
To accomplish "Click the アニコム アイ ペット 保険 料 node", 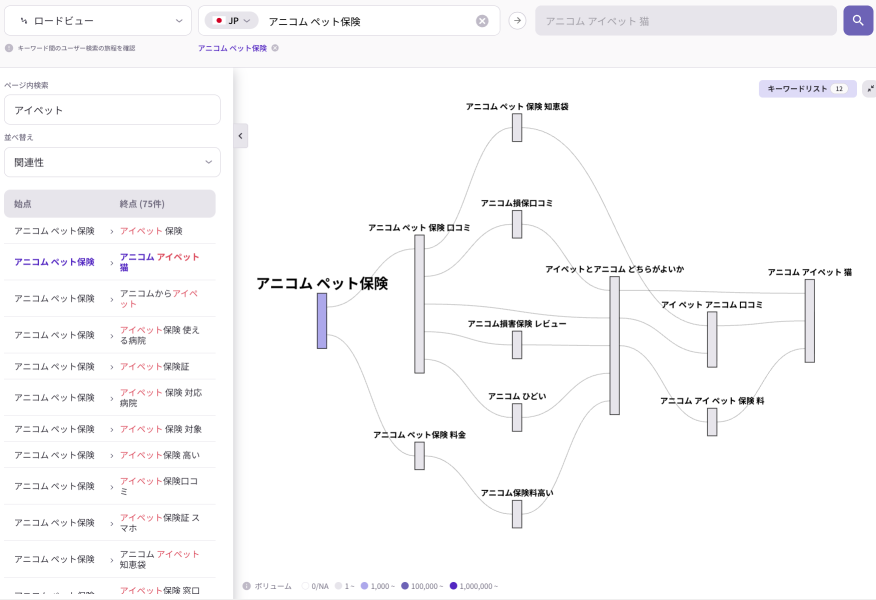I will click(712, 422).
